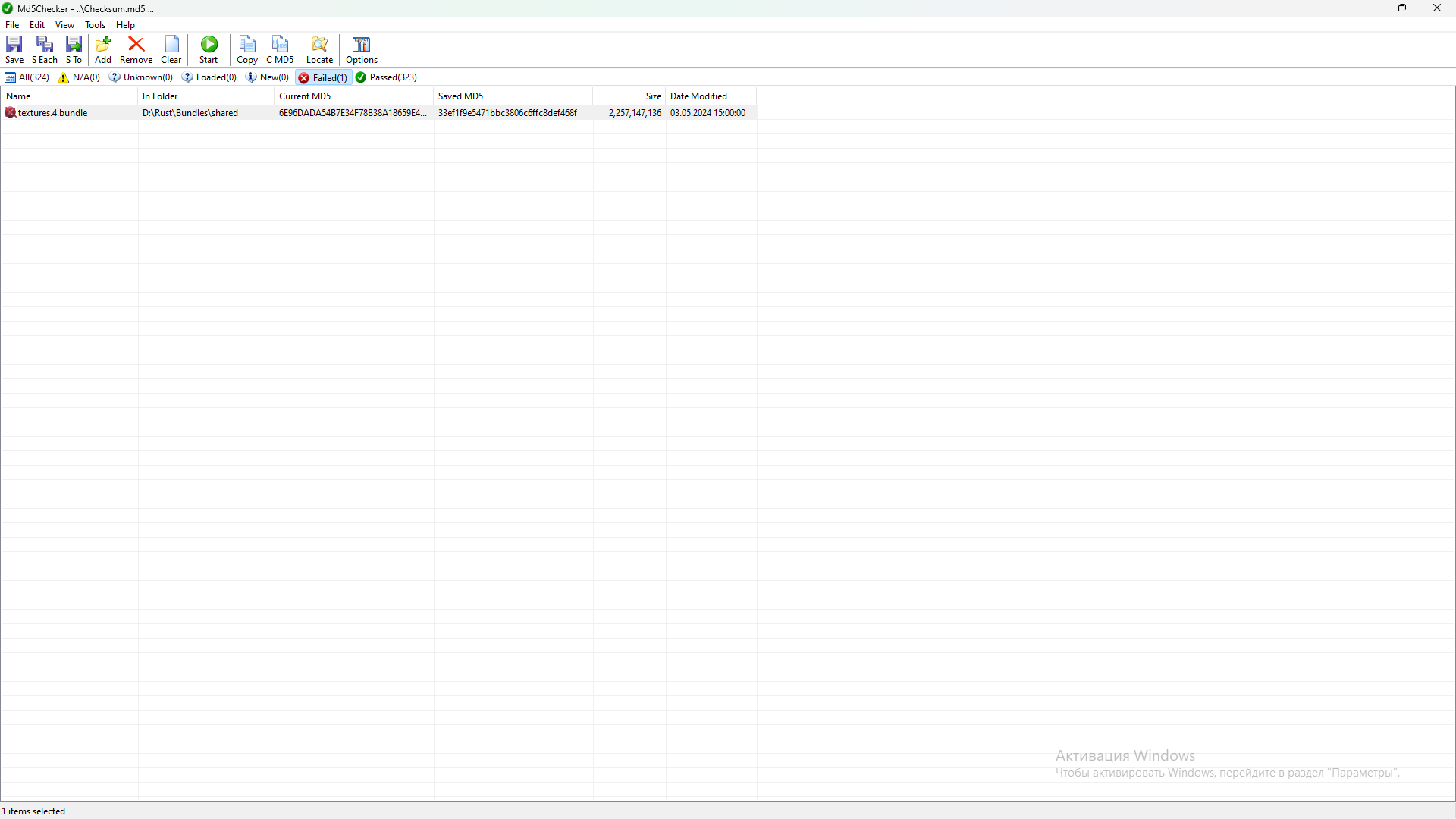
Task: Click the red Remove icon
Action: pyautogui.click(x=136, y=49)
